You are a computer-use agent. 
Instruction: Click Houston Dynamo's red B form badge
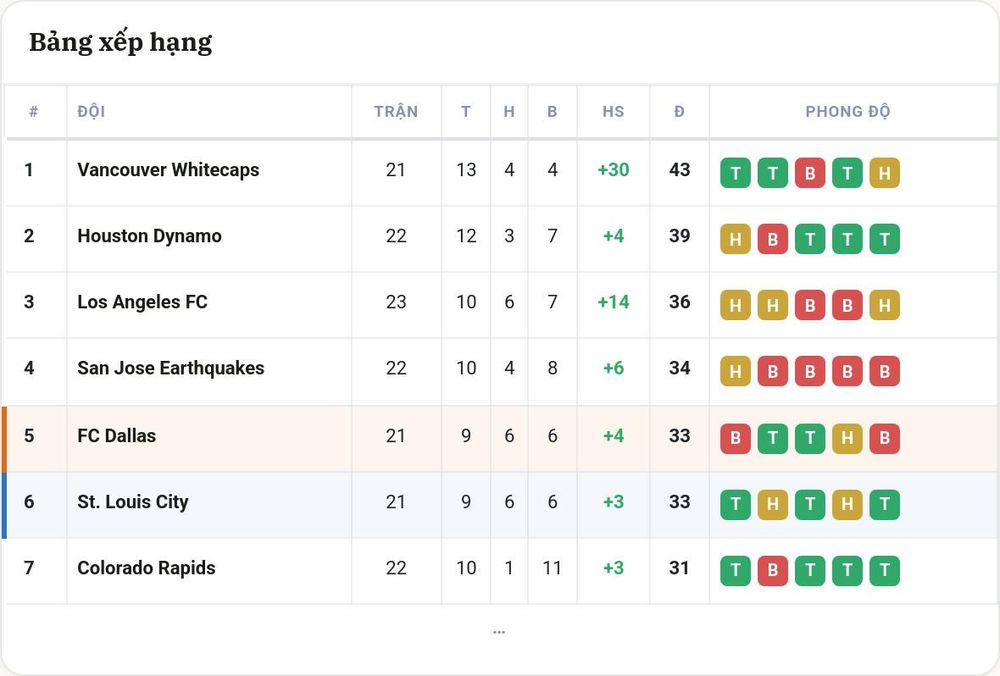click(x=772, y=239)
